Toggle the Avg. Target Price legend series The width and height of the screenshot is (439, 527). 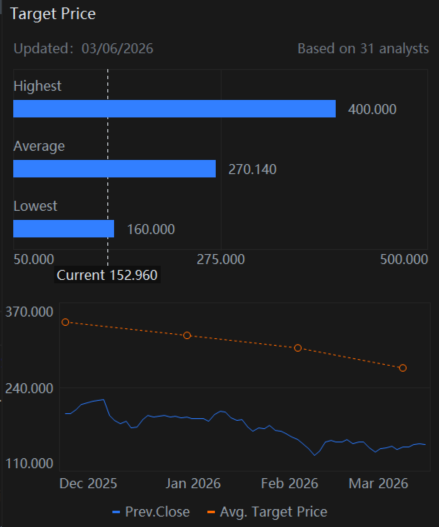pyautogui.click(x=267, y=512)
